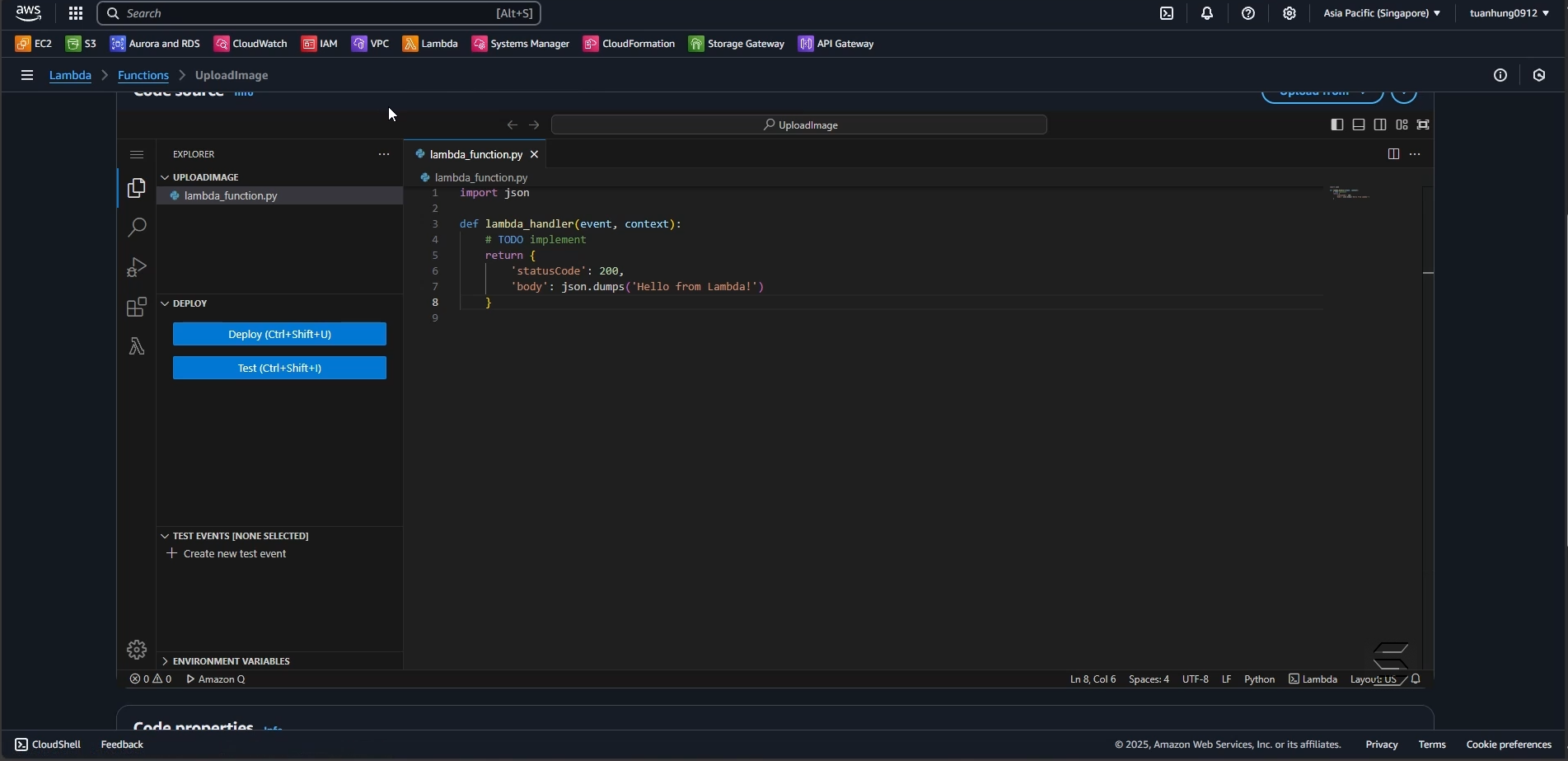Open the tuanhung0912 account dropdown

[1509, 13]
